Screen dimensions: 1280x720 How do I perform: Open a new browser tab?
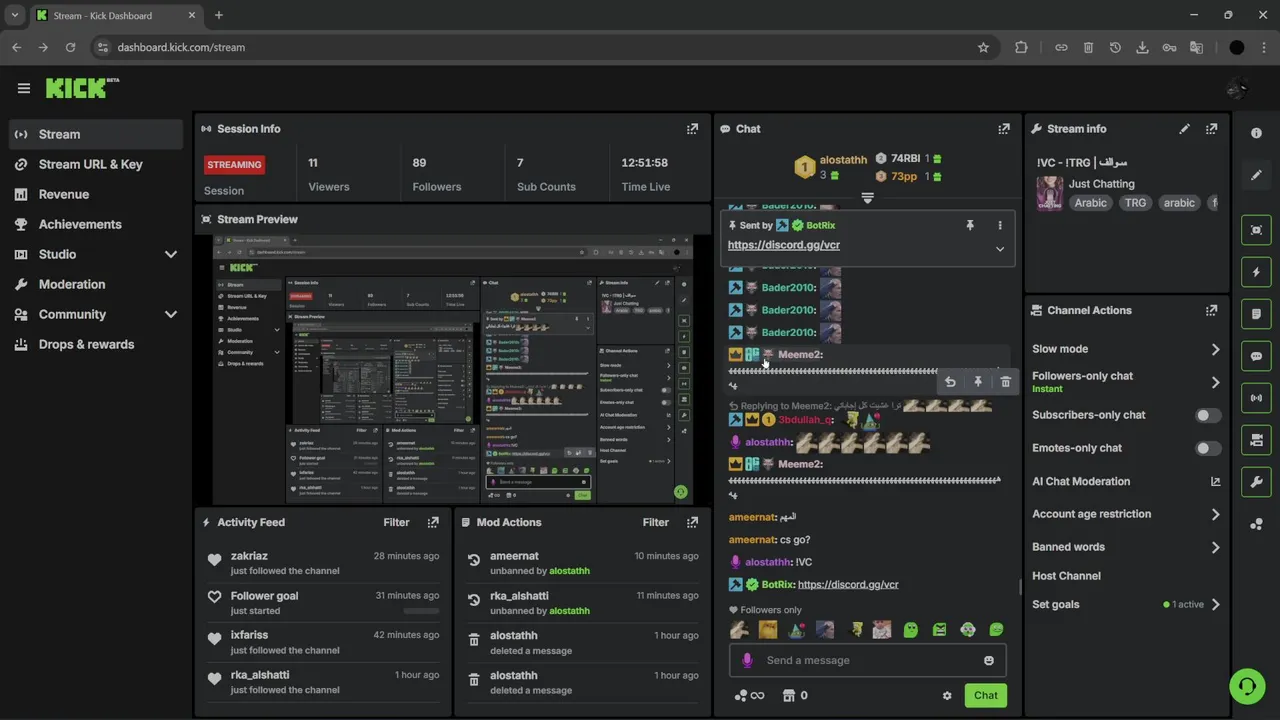click(218, 15)
